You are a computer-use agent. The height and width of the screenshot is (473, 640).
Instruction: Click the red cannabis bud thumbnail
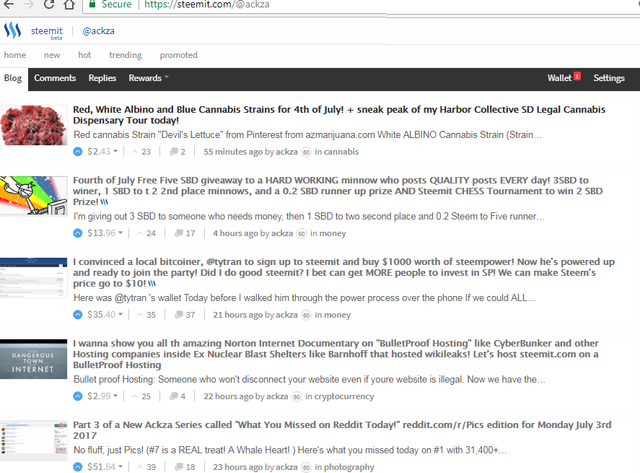click(33, 125)
